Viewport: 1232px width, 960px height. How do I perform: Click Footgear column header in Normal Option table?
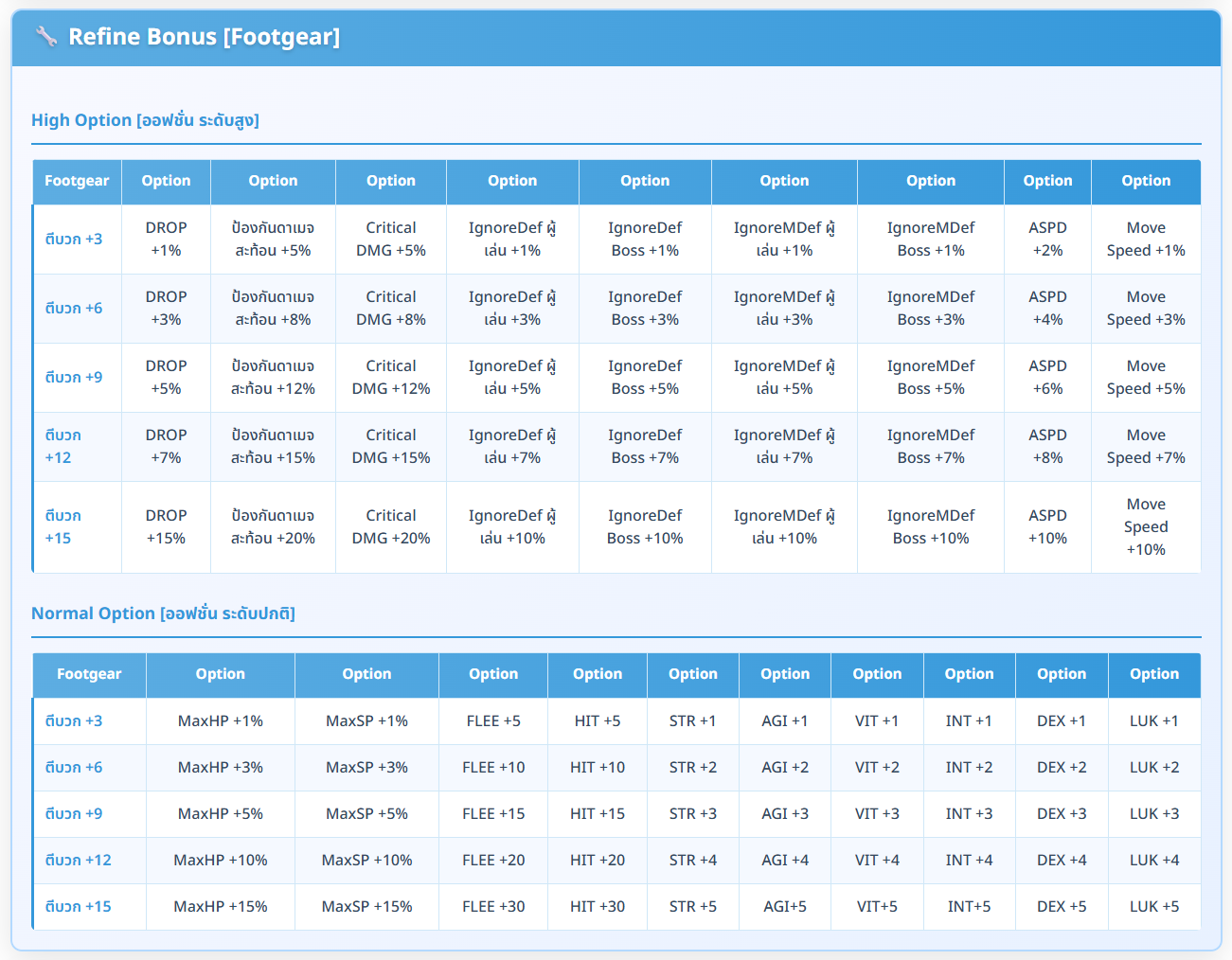click(89, 674)
